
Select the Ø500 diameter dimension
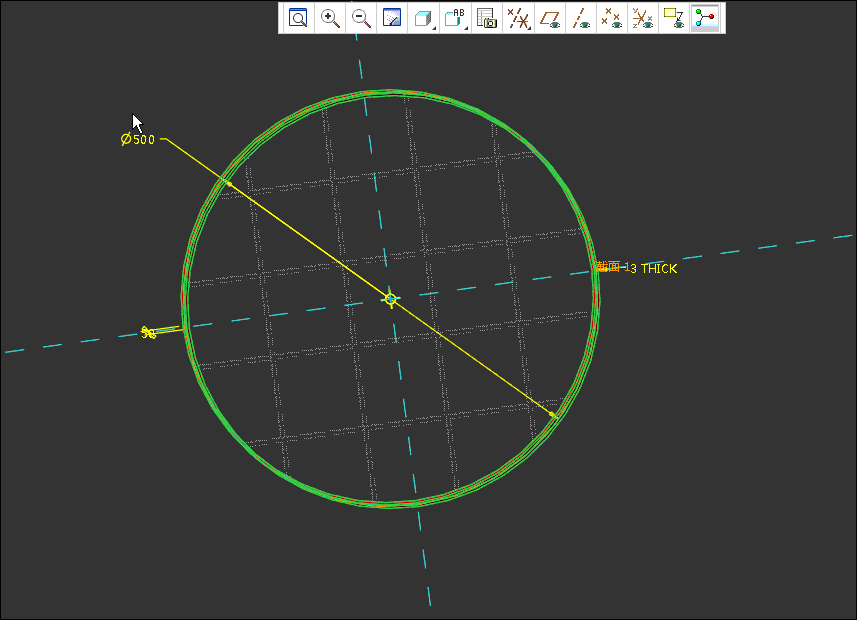[138, 139]
